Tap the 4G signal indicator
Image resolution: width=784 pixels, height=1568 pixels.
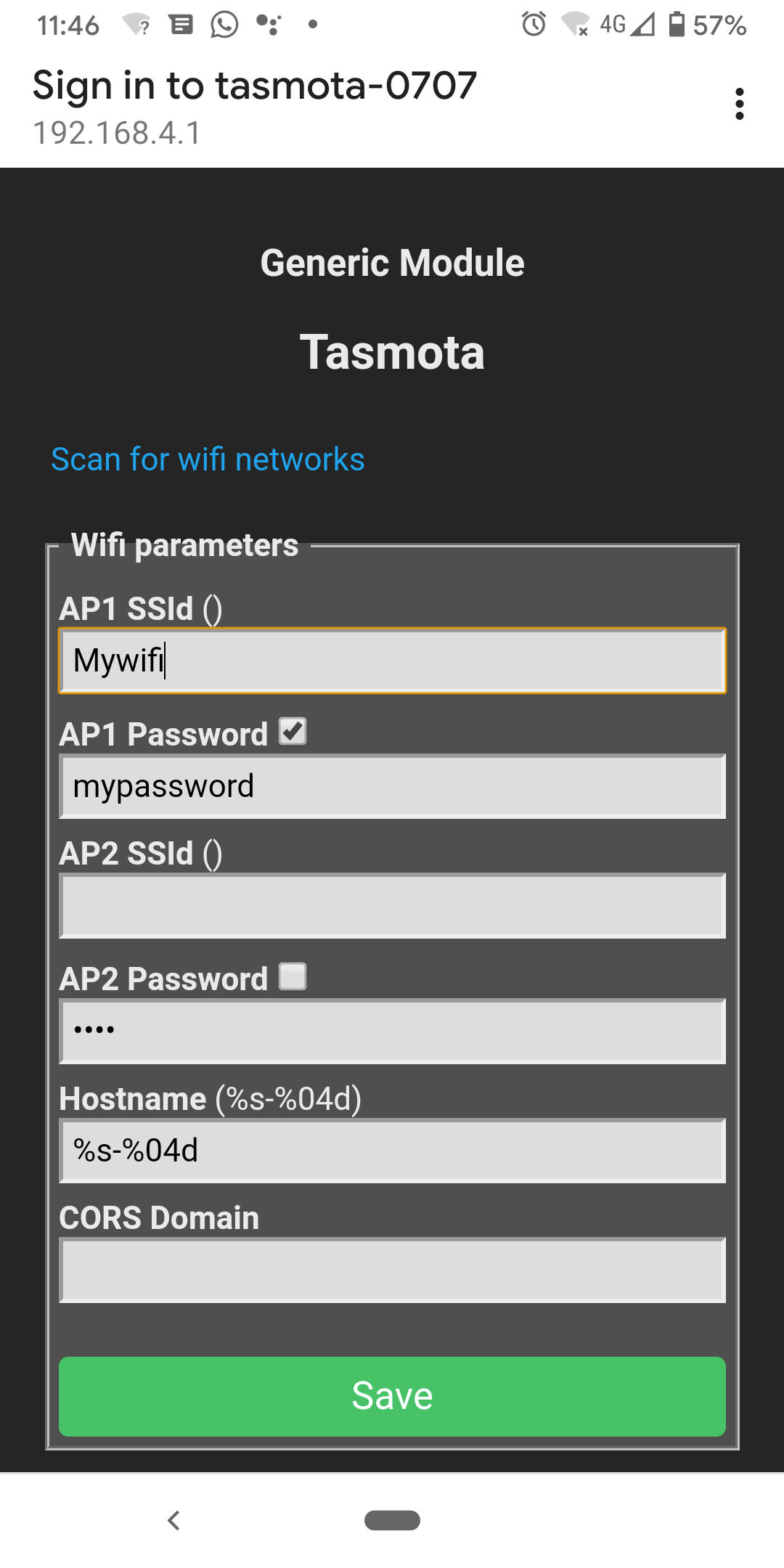pos(613,25)
